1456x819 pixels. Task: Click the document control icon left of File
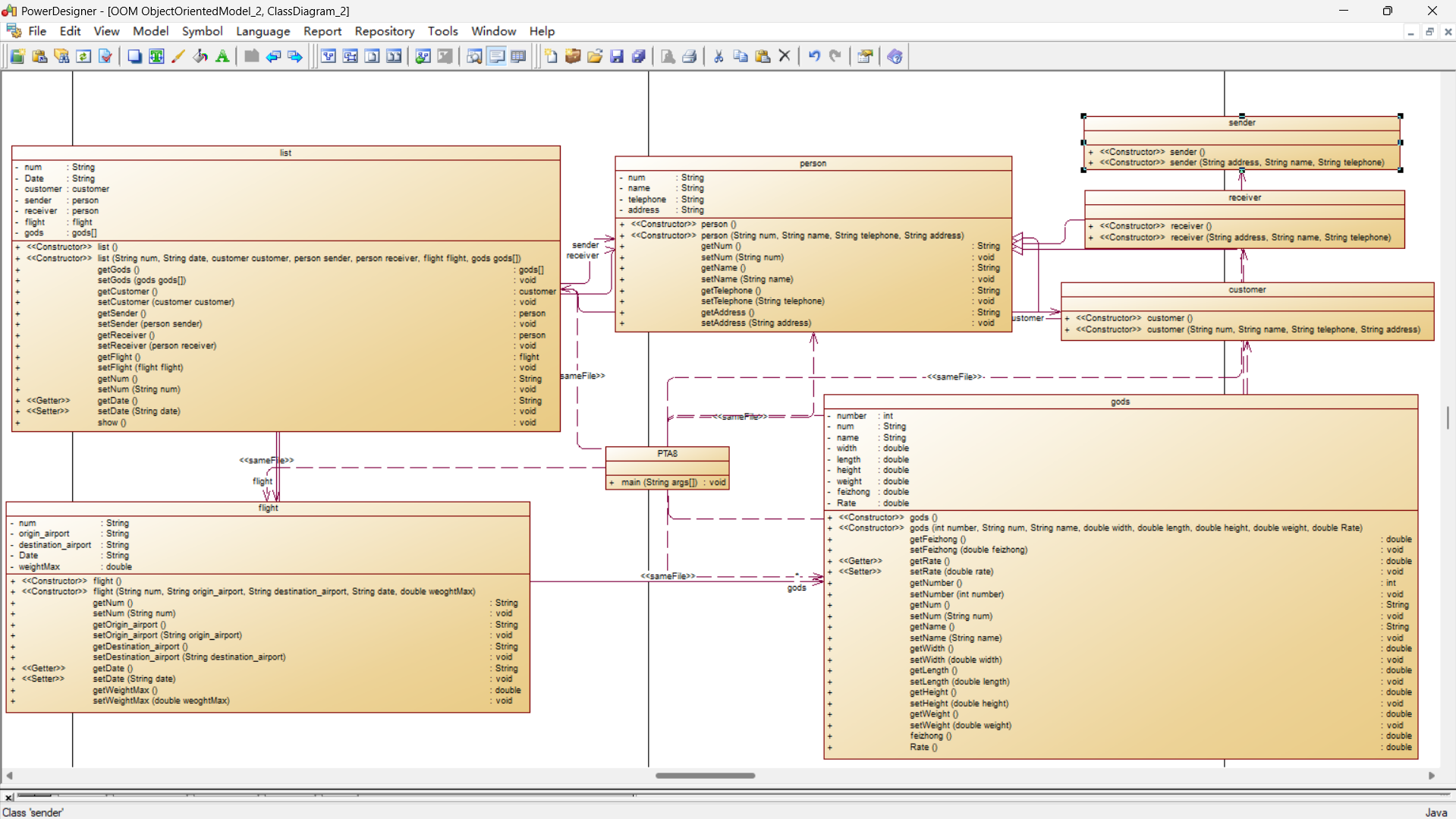pyautogui.click(x=14, y=31)
